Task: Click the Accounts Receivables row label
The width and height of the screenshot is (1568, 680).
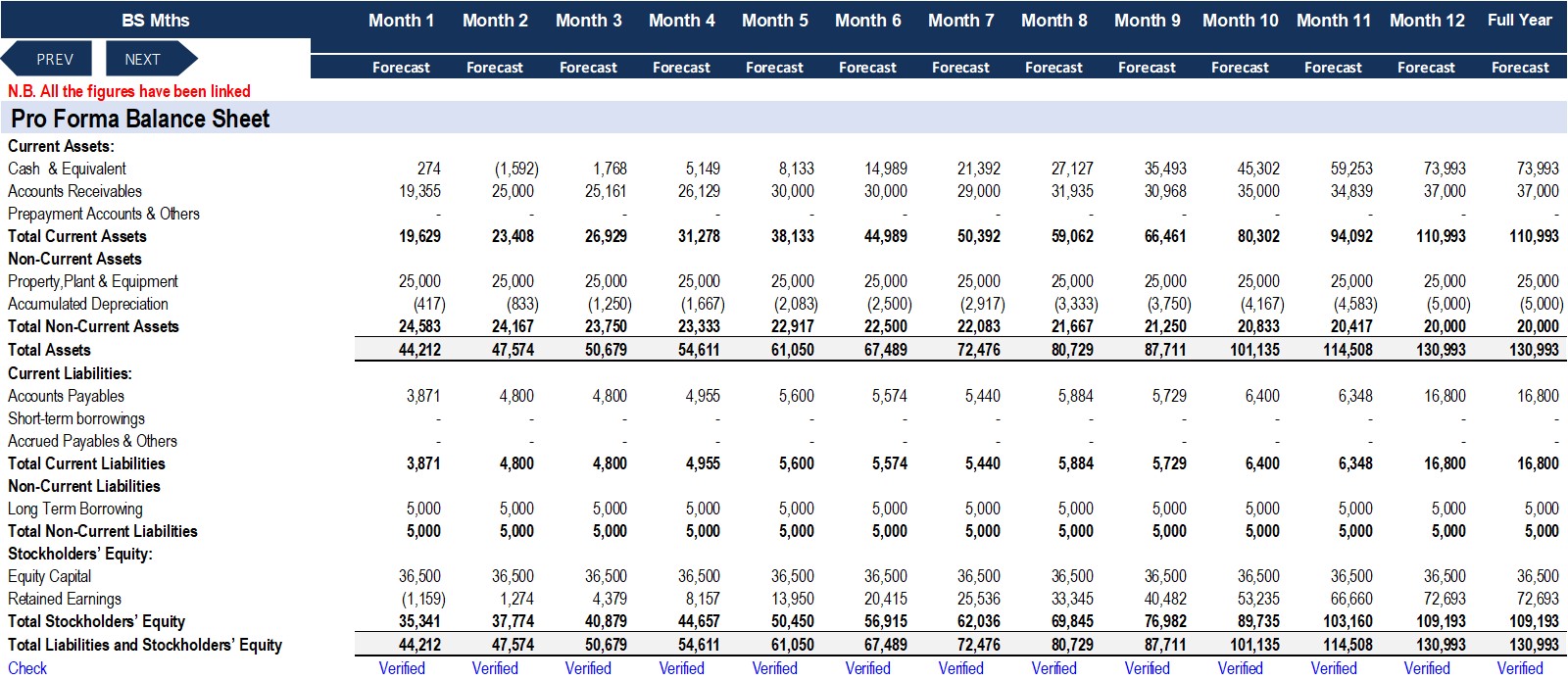Action: (x=74, y=191)
